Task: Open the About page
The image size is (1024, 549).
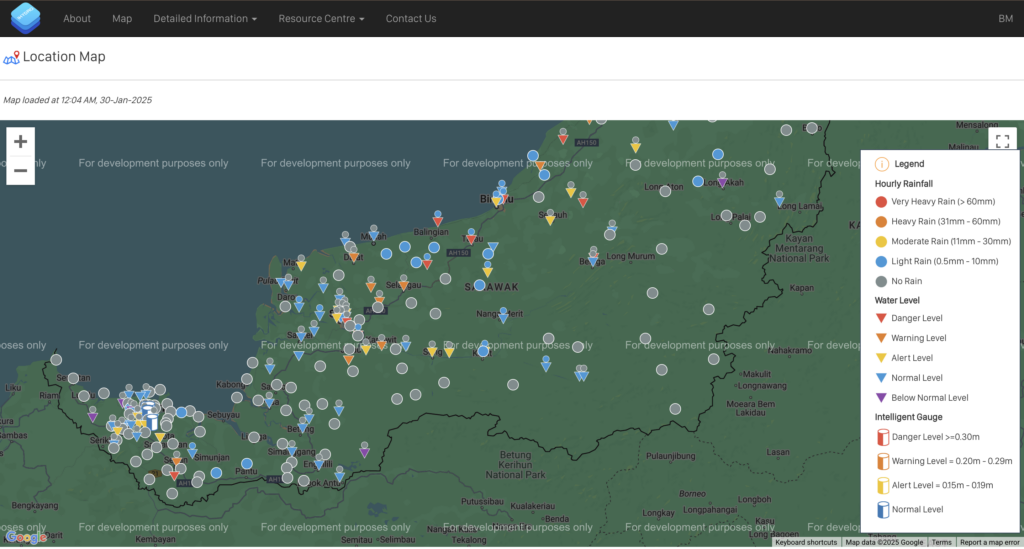Action: [x=76, y=18]
